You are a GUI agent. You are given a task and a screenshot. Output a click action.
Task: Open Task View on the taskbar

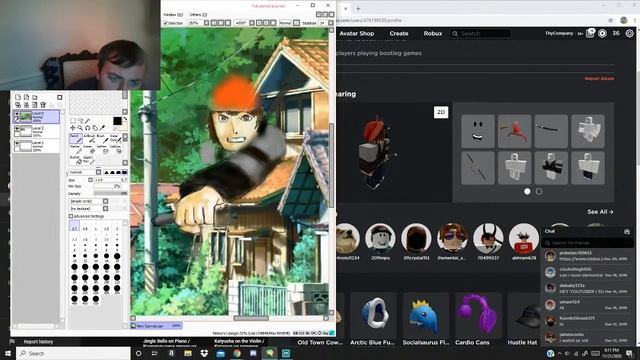(155, 353)
